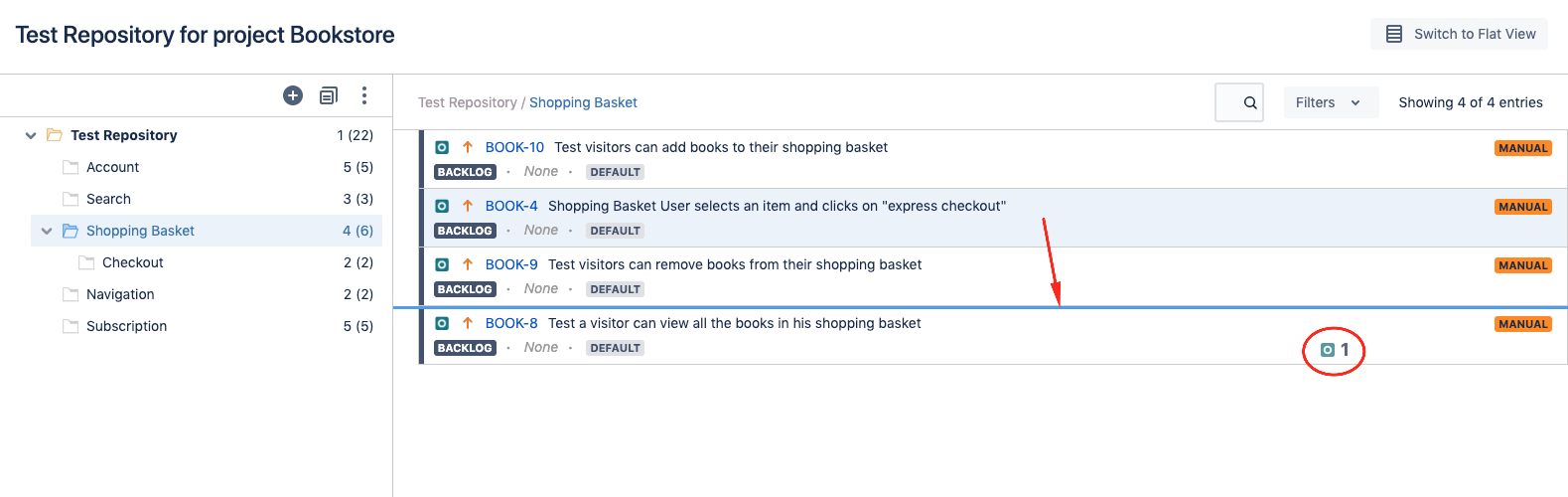This screenshot has height=497, width=1568.
Task: Click the MANUAL badge on BOOK-10
Action: click(1523, 148)
